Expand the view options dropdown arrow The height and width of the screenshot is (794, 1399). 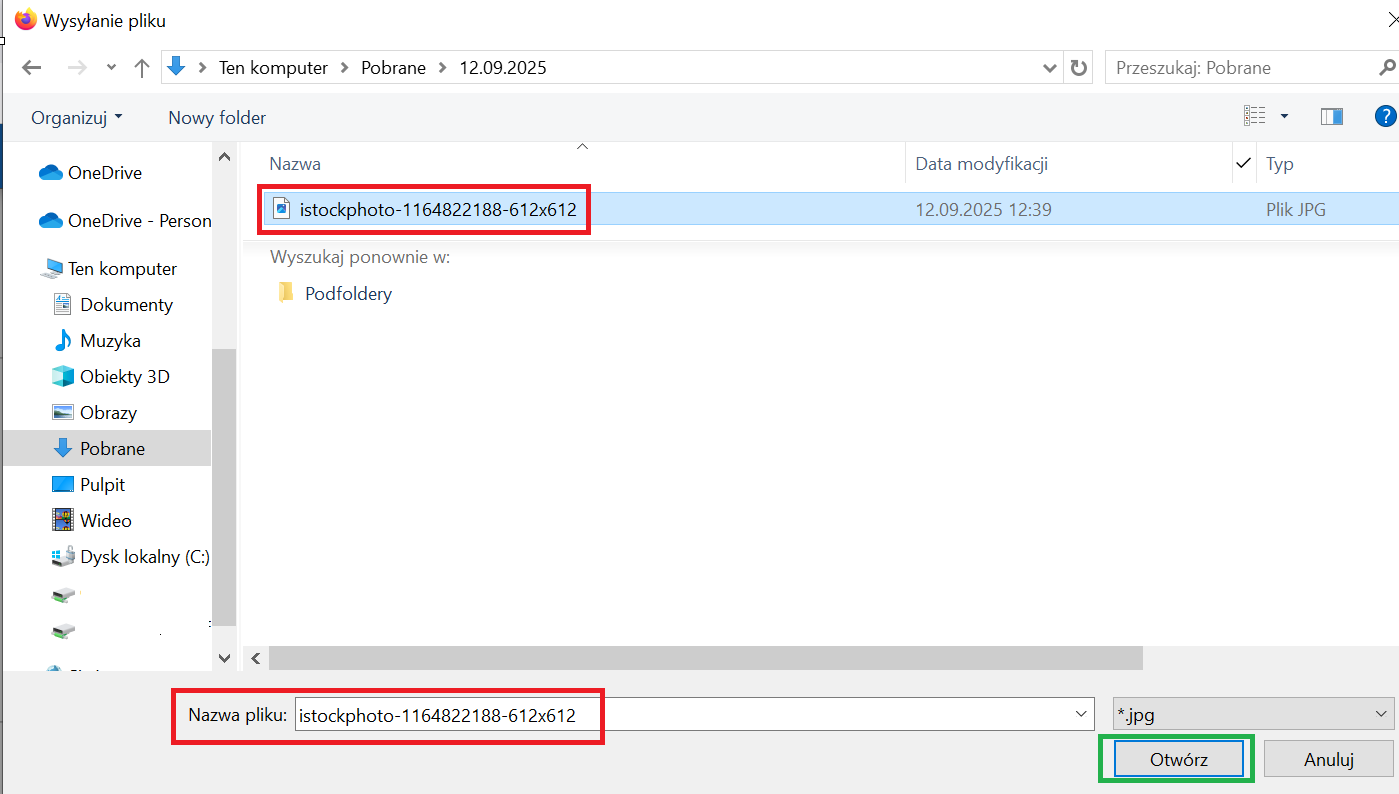click(1284, 117)
